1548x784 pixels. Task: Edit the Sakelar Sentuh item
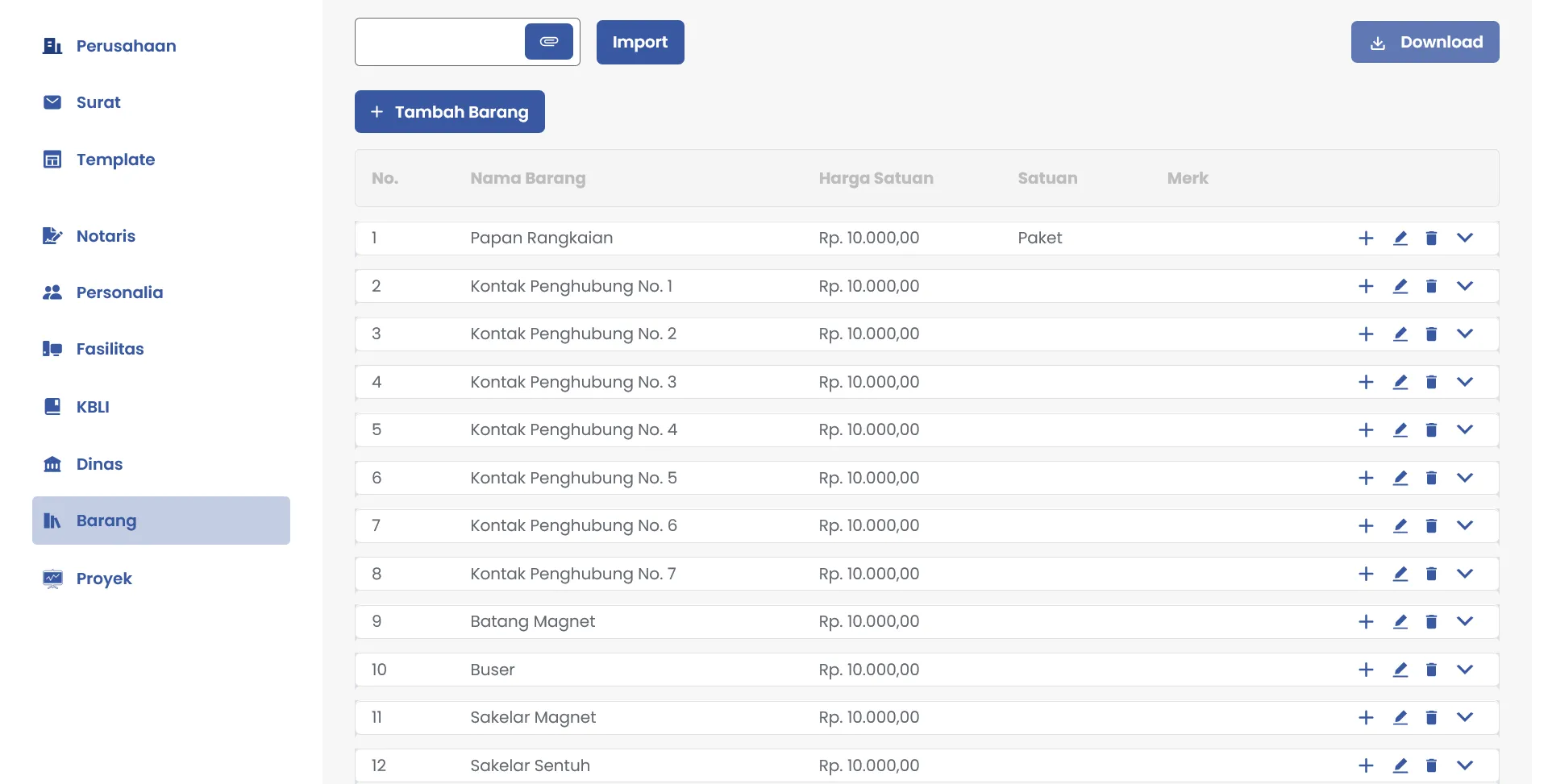pyautogui.click(x=1400, y=765)
